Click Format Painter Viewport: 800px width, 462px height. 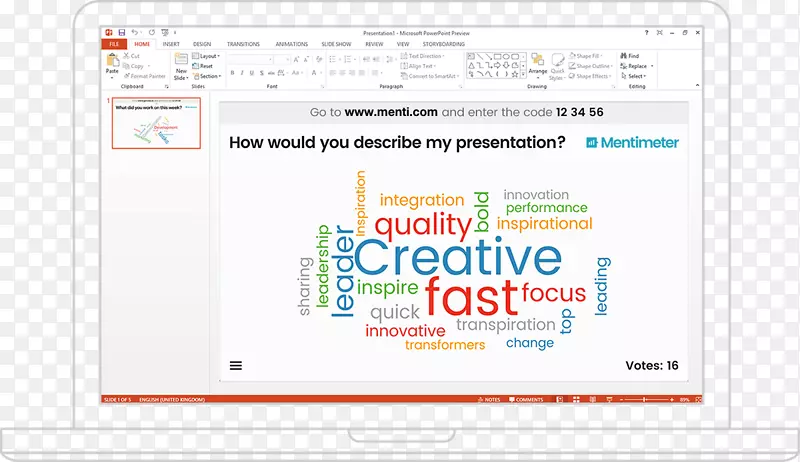144,76
